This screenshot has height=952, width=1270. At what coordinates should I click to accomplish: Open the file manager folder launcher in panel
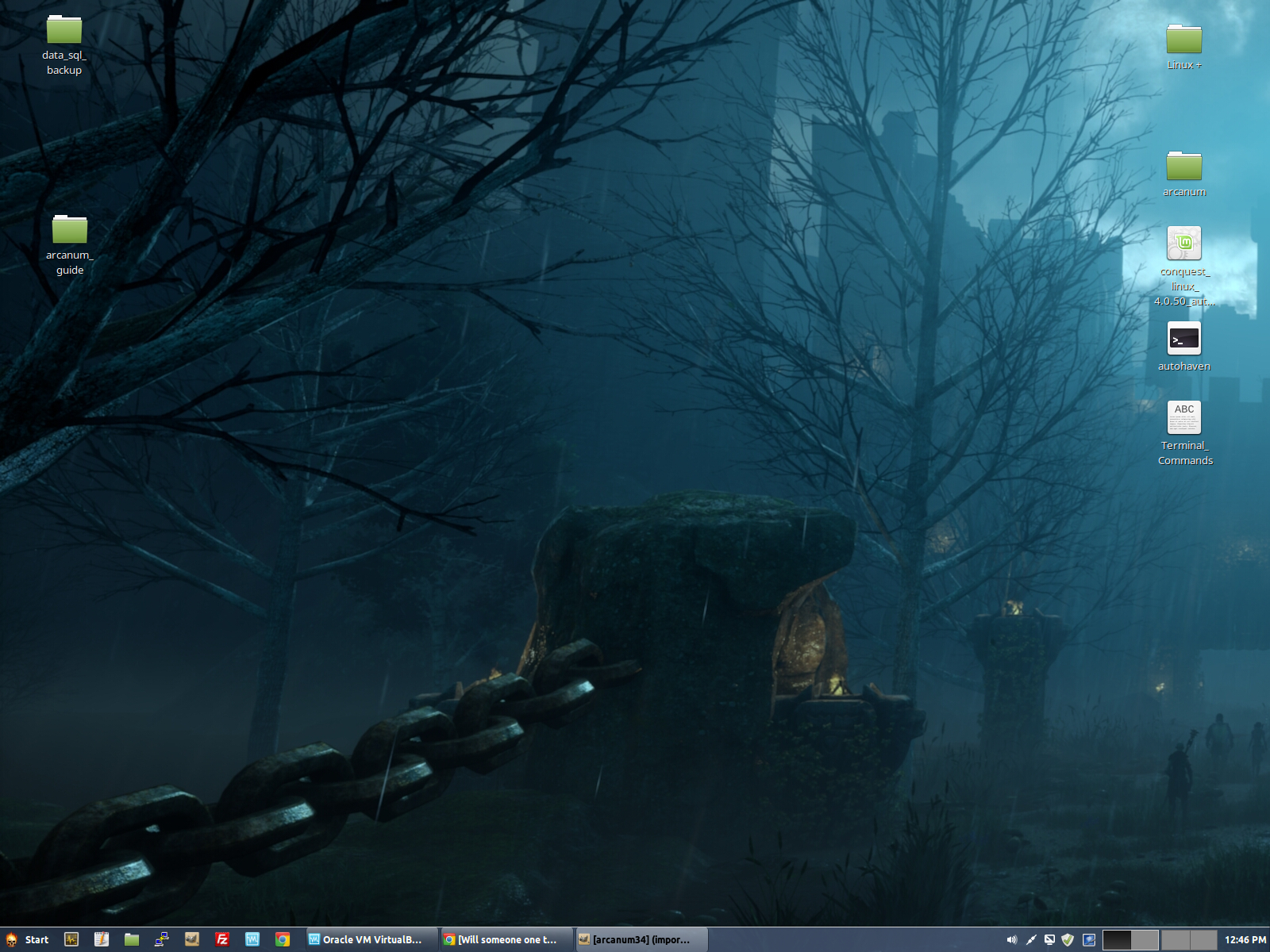(132, 939)
